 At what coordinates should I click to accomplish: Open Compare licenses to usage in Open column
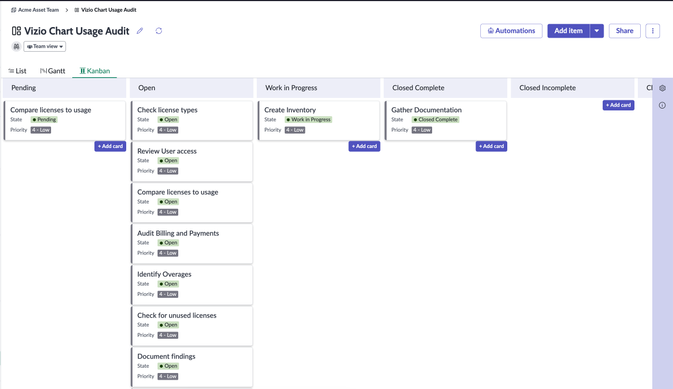point(192,203)
